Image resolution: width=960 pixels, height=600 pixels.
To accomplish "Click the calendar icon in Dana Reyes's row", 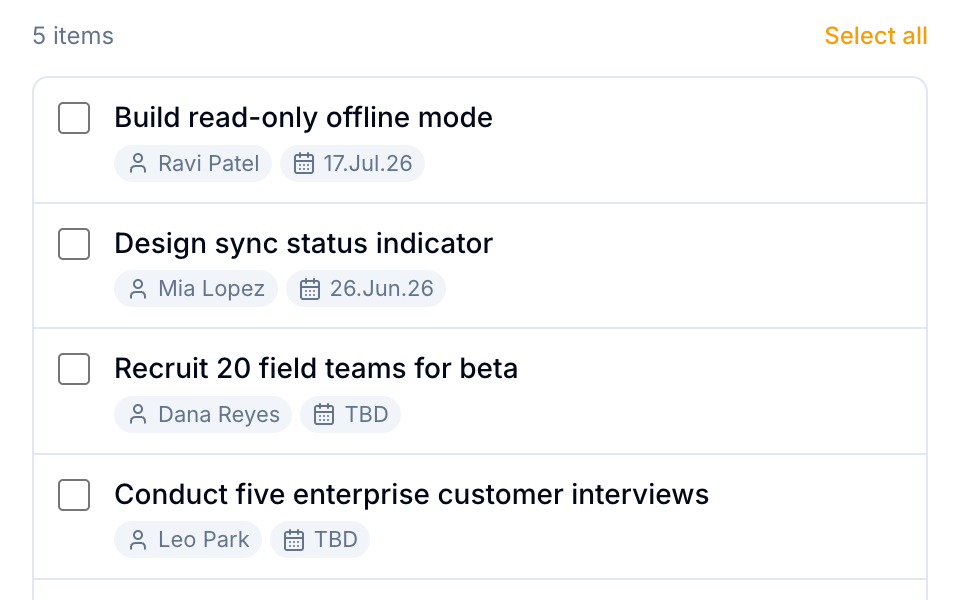I will [324, 414].
